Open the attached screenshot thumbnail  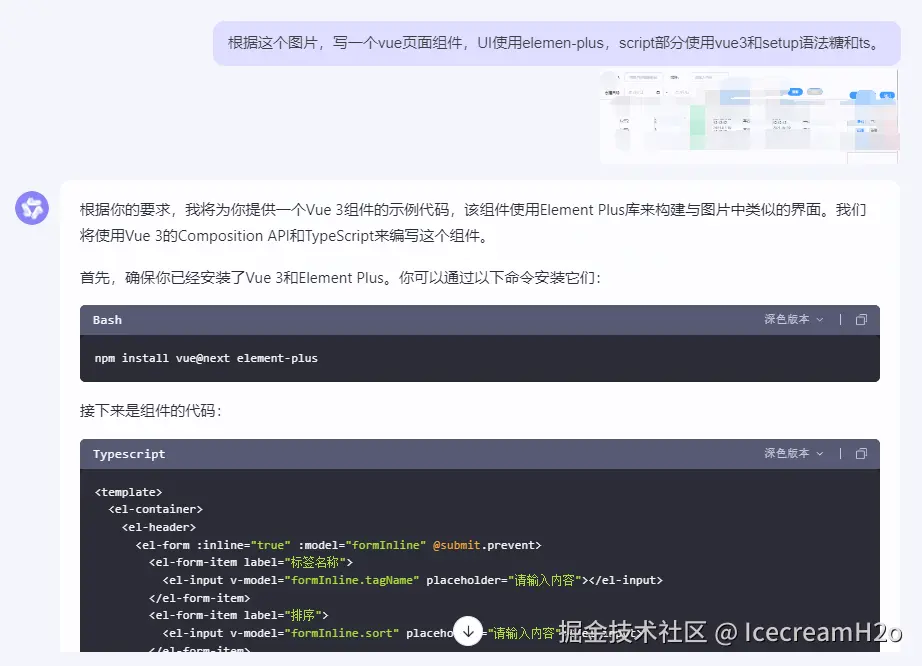749,116
